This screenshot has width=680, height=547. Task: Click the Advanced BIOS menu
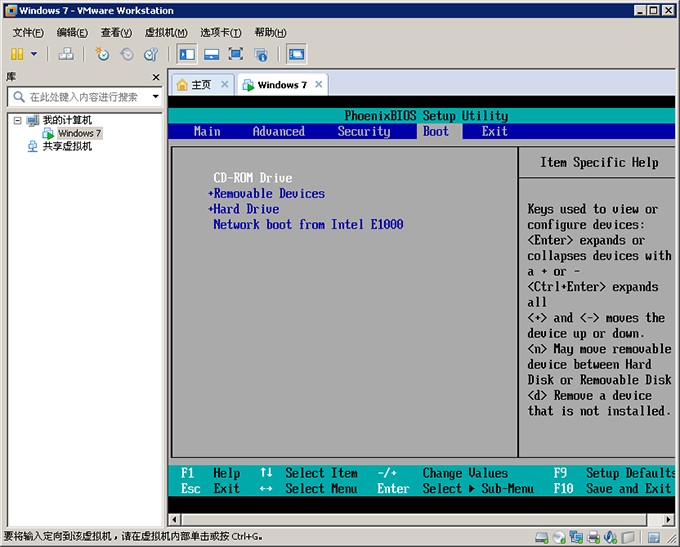[x=278, y=131]
